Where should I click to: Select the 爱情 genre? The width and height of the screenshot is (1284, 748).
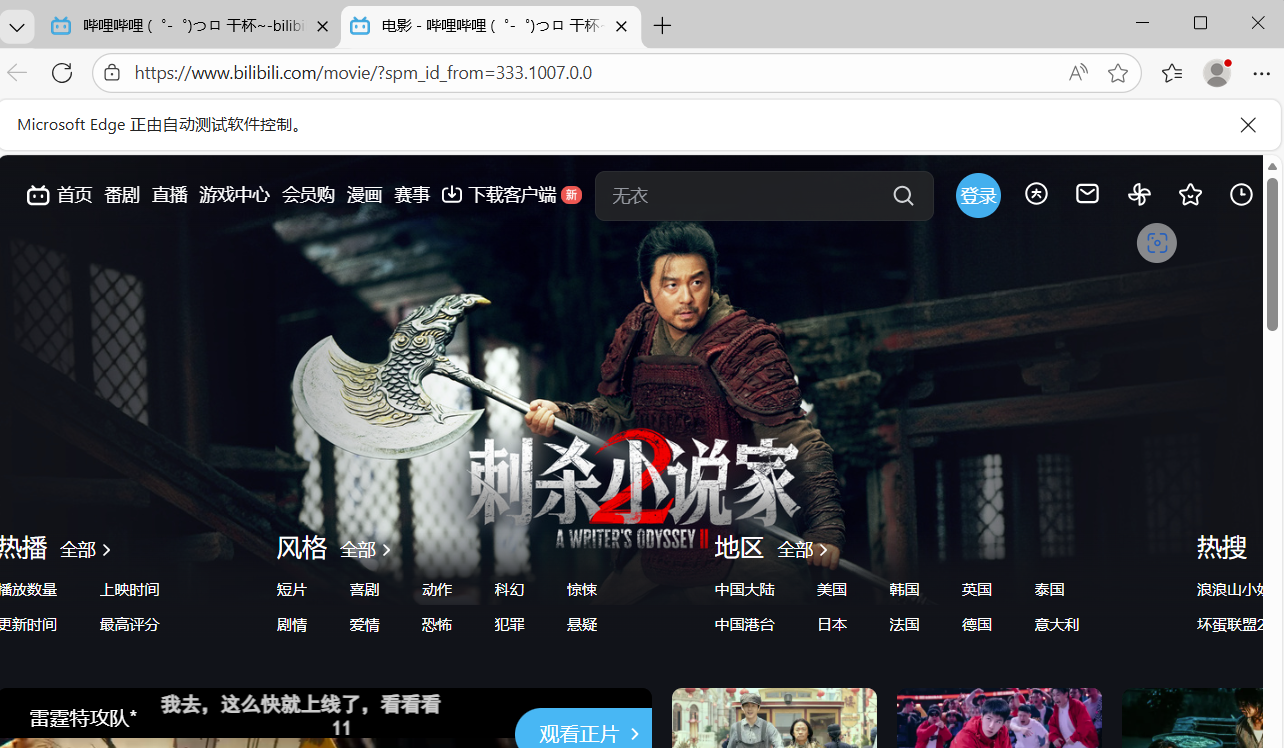click(364, 625)
